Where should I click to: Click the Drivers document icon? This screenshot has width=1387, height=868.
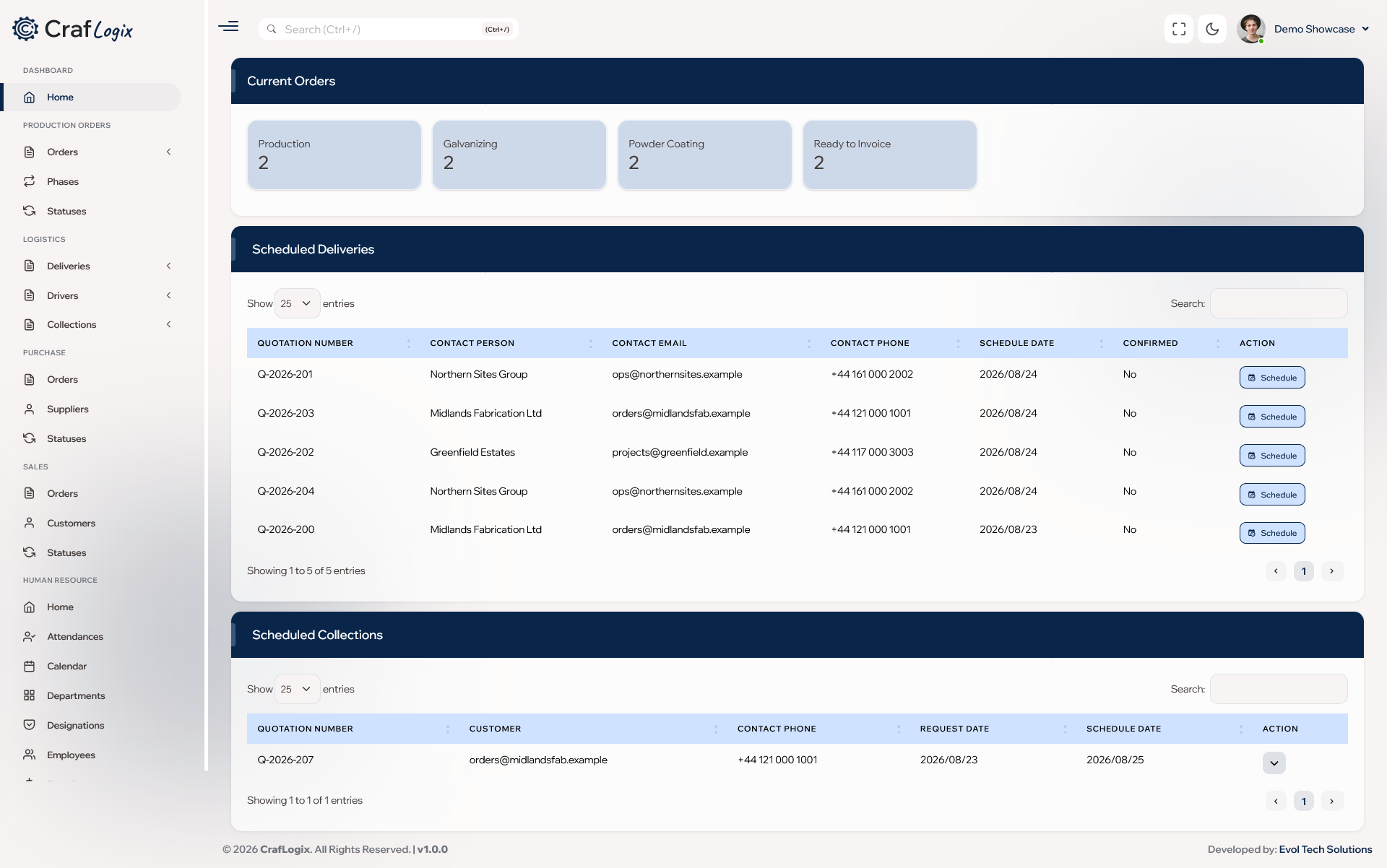(x=30, y=295)
